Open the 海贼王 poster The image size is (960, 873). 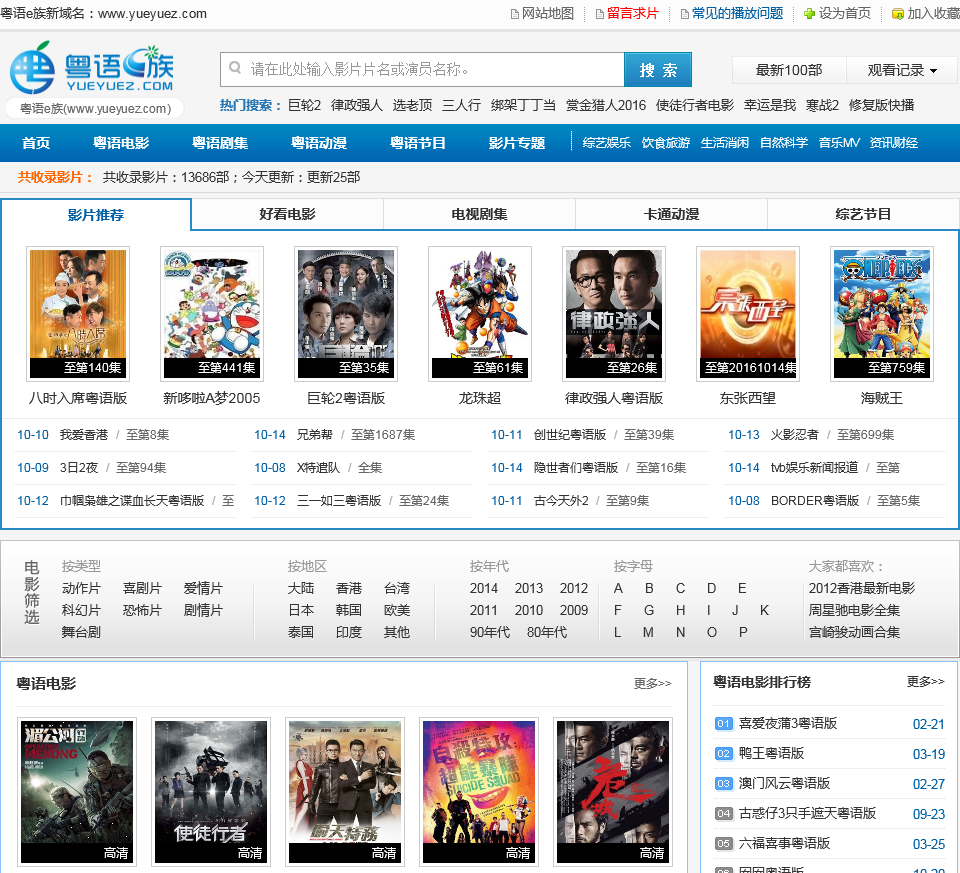(882, 314)
